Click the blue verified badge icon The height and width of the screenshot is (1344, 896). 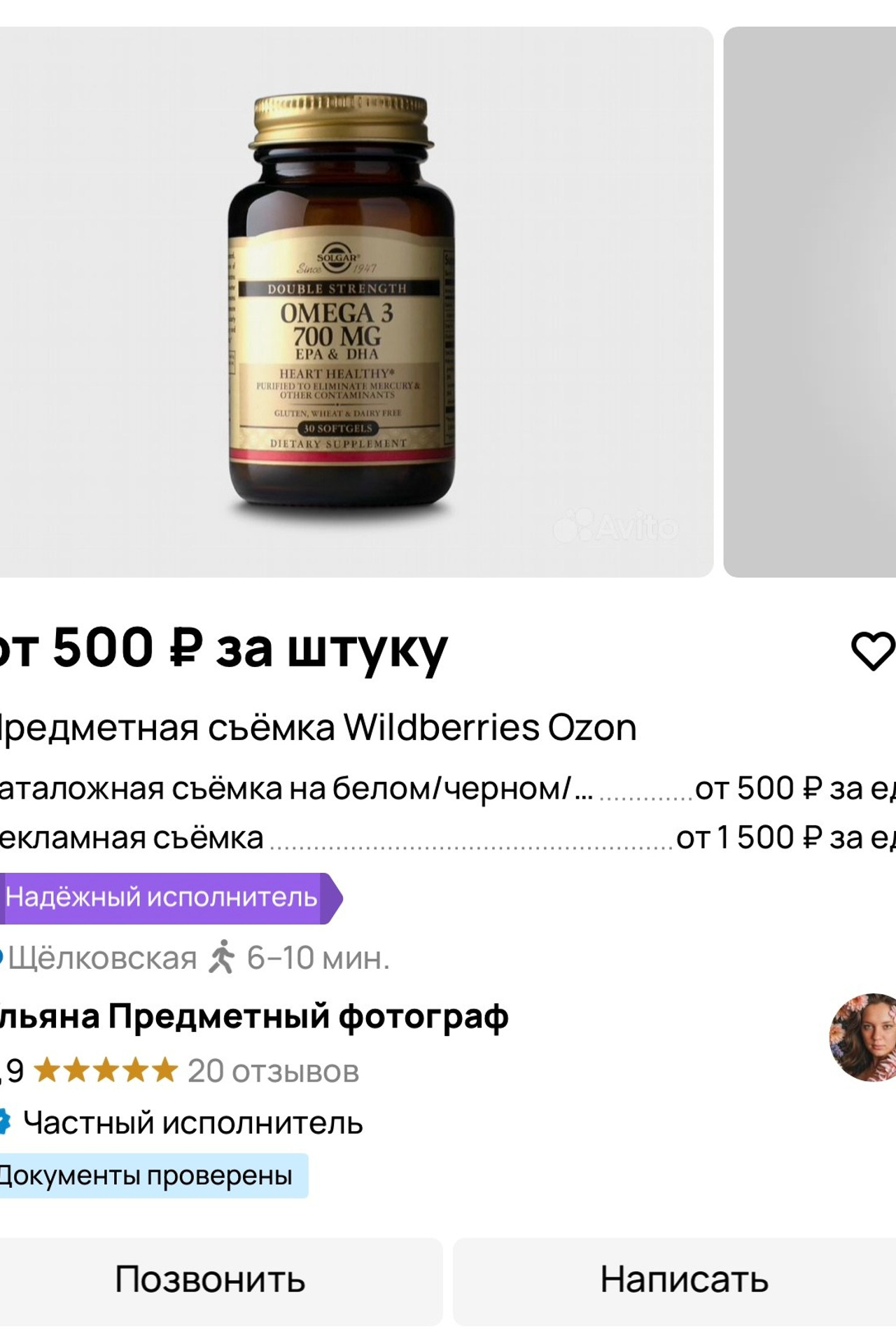click(x=4, y=1122)
